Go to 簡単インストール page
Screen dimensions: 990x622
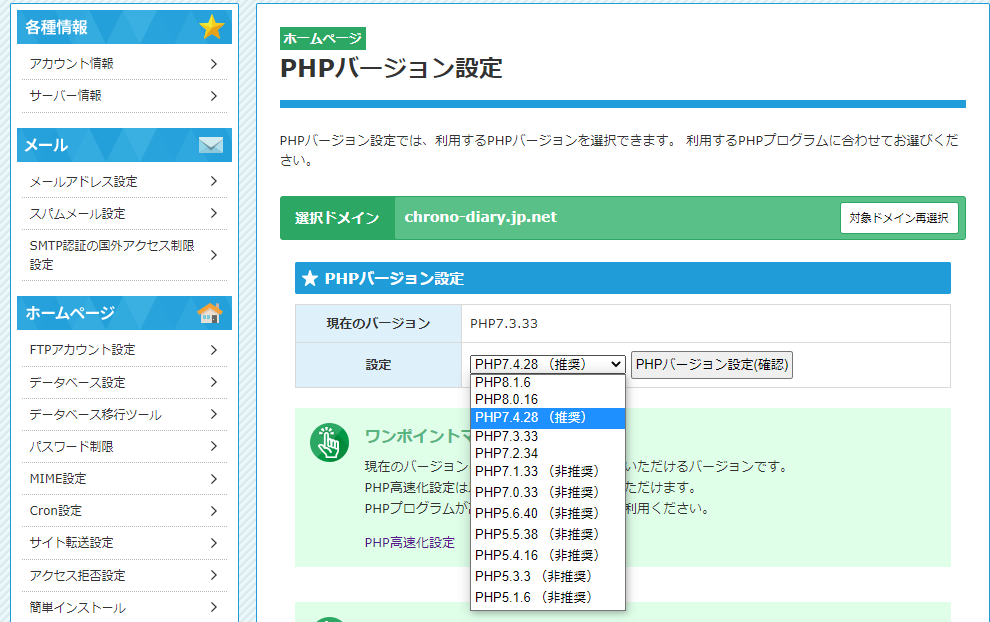(124, 607)
